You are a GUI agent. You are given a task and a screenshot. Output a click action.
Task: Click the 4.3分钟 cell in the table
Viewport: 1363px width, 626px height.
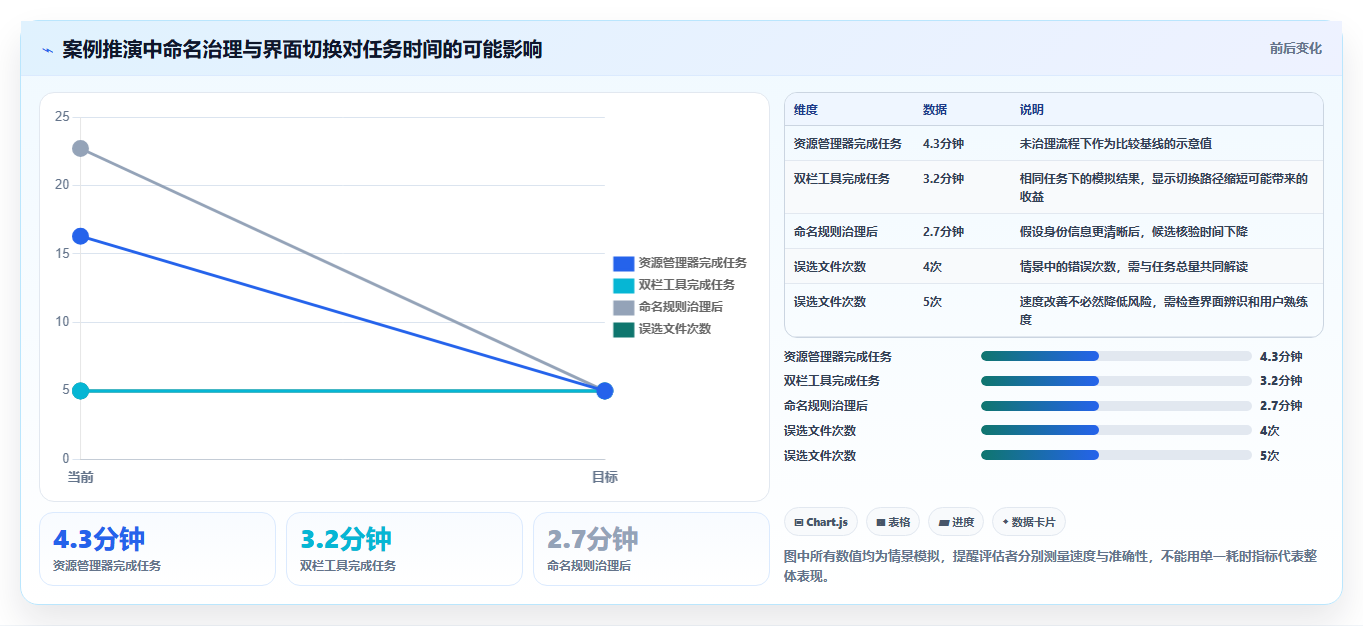pyautogui.click(x=943, y=144)
